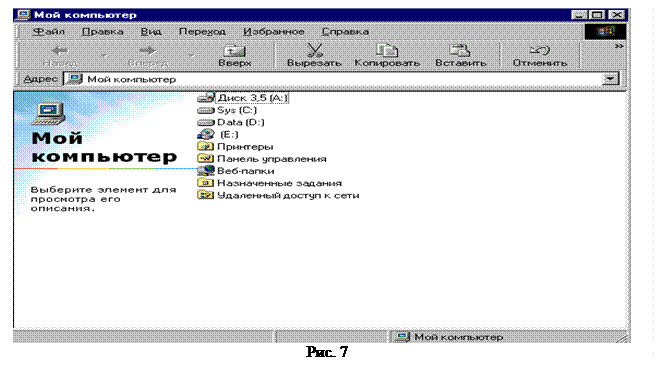Click the computer icon in address bar

coord(74,79)
